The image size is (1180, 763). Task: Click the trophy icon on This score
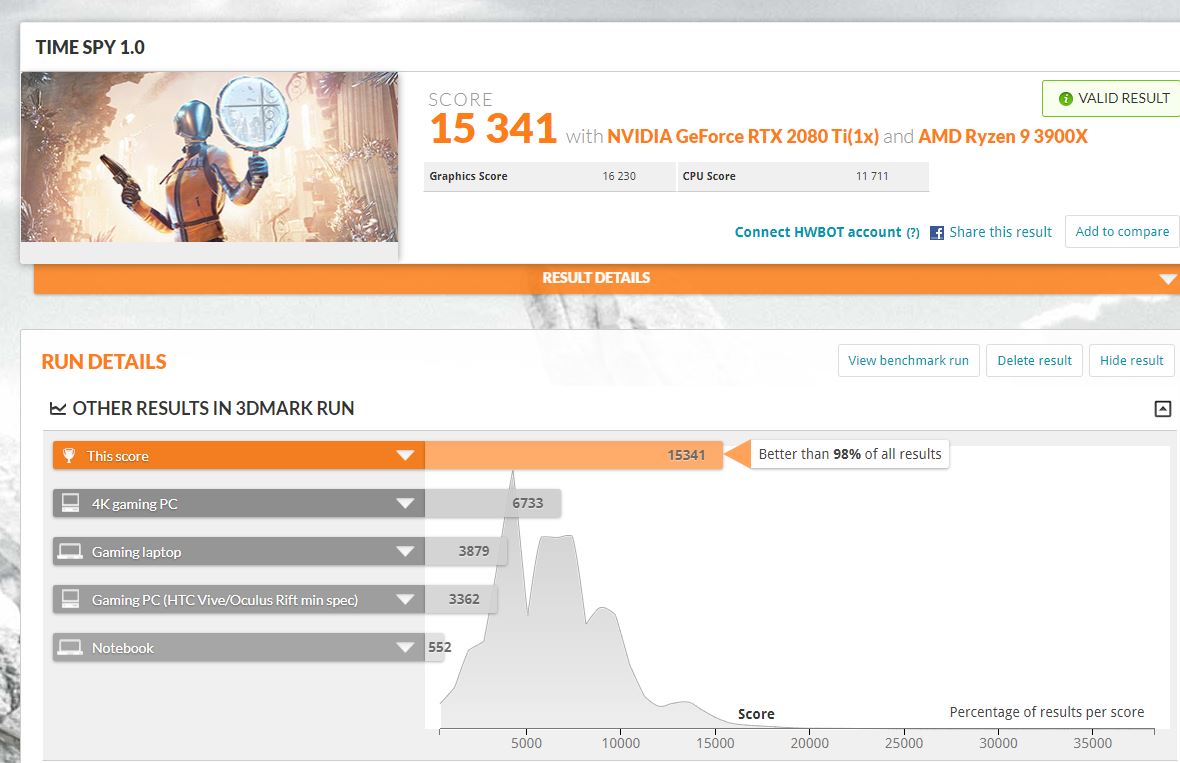click(69, 456)
